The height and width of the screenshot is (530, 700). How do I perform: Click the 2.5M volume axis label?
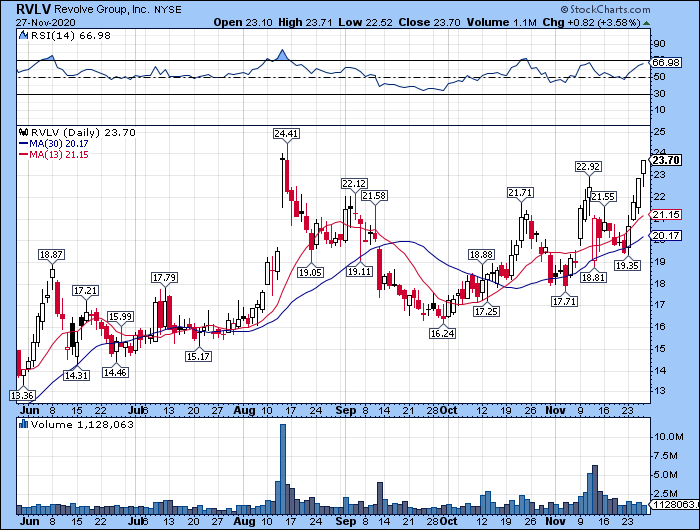(666, 493)
